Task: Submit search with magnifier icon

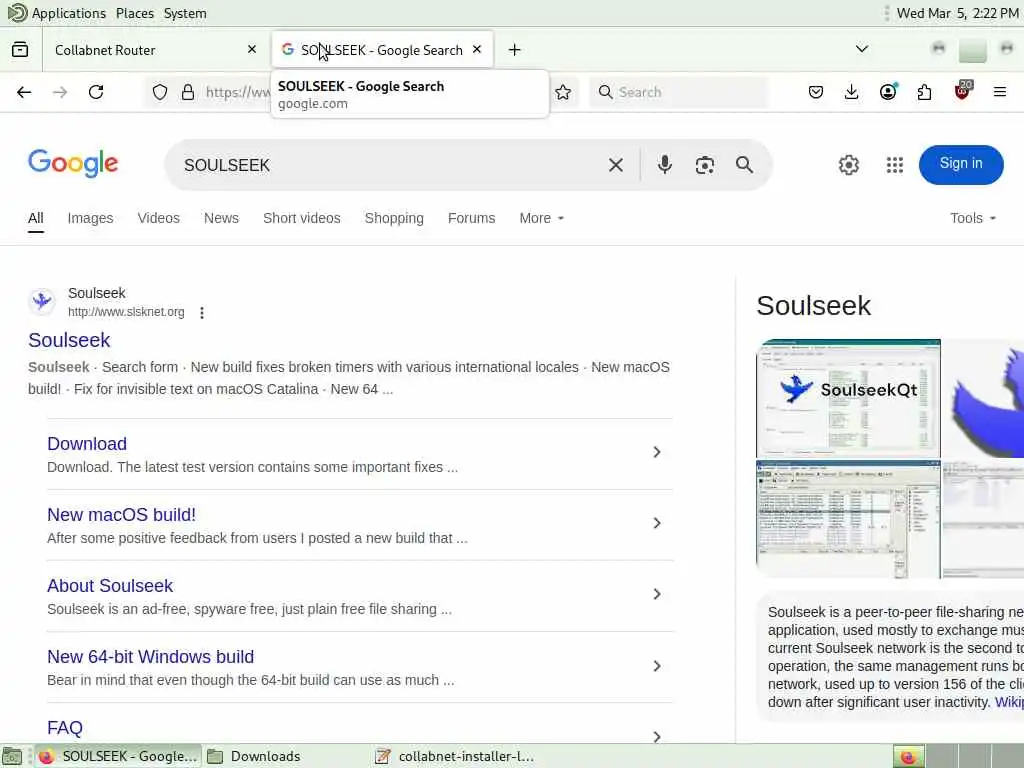Action: tap(744, 165)
